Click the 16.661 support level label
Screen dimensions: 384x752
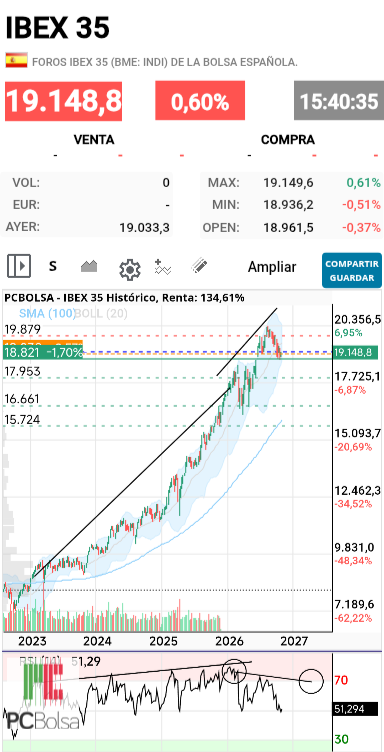point(22,399)
